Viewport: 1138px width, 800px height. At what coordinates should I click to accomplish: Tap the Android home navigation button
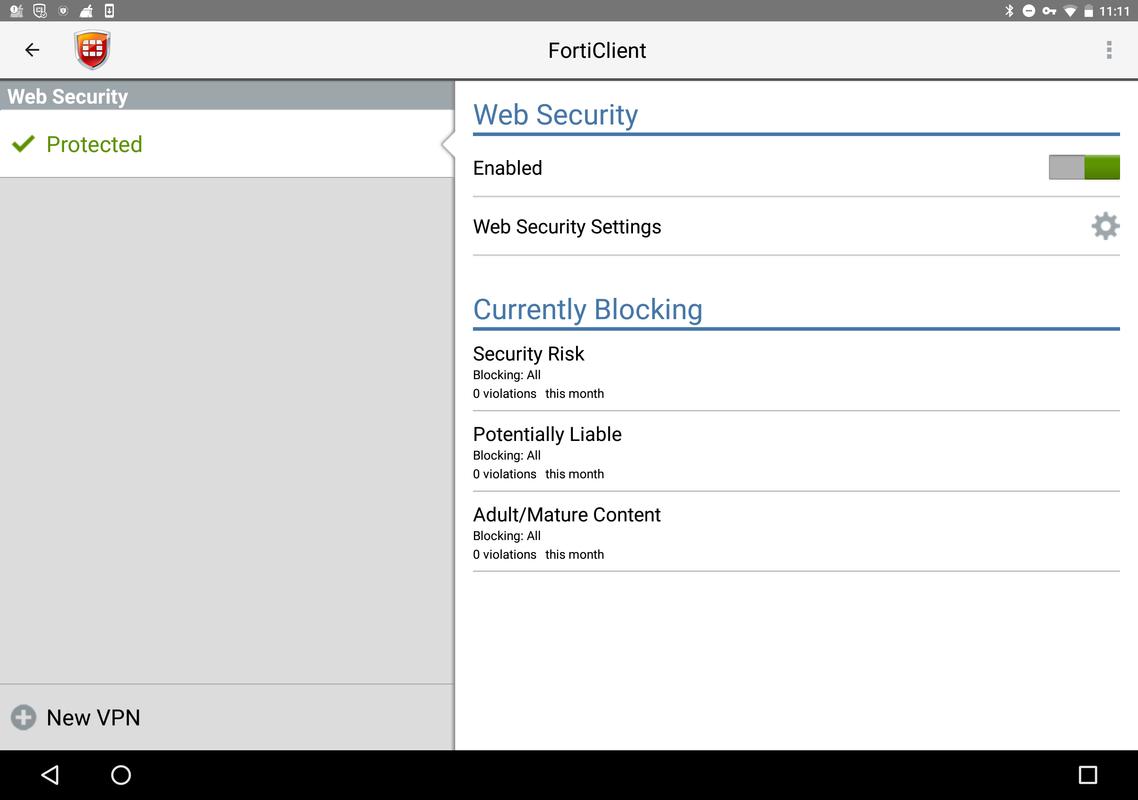120,775
